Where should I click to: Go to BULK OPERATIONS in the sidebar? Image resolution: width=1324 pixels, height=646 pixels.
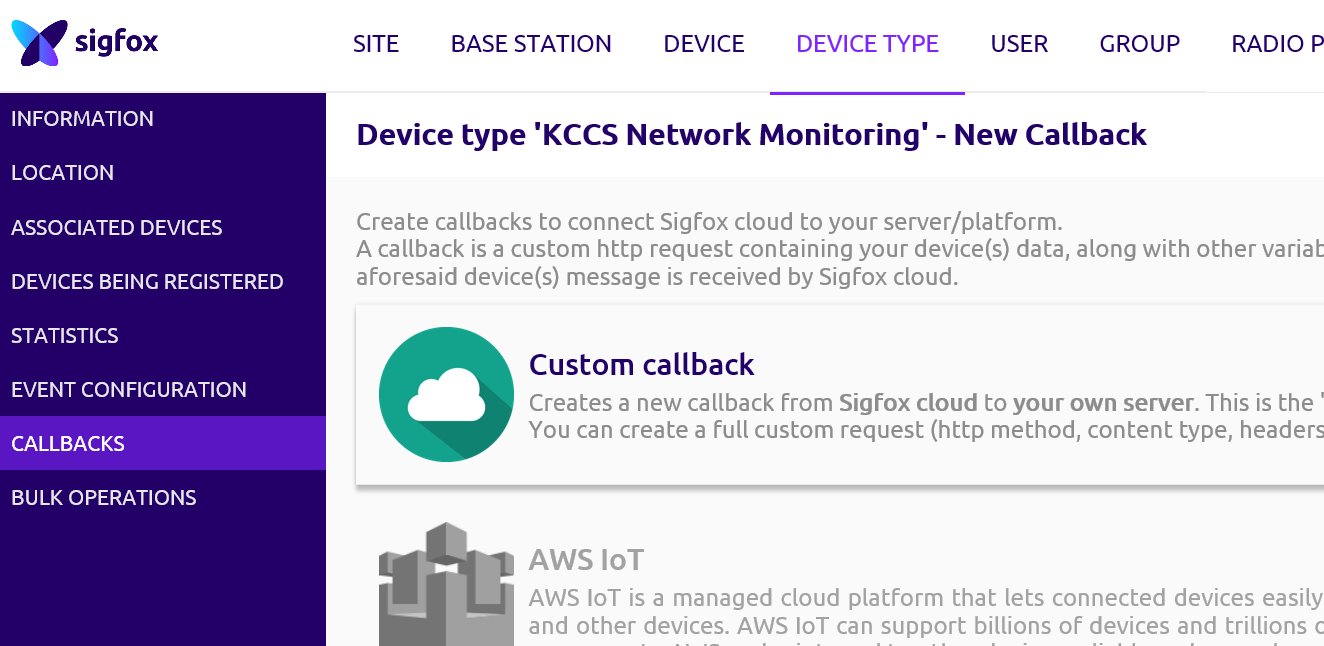point(103,498)
